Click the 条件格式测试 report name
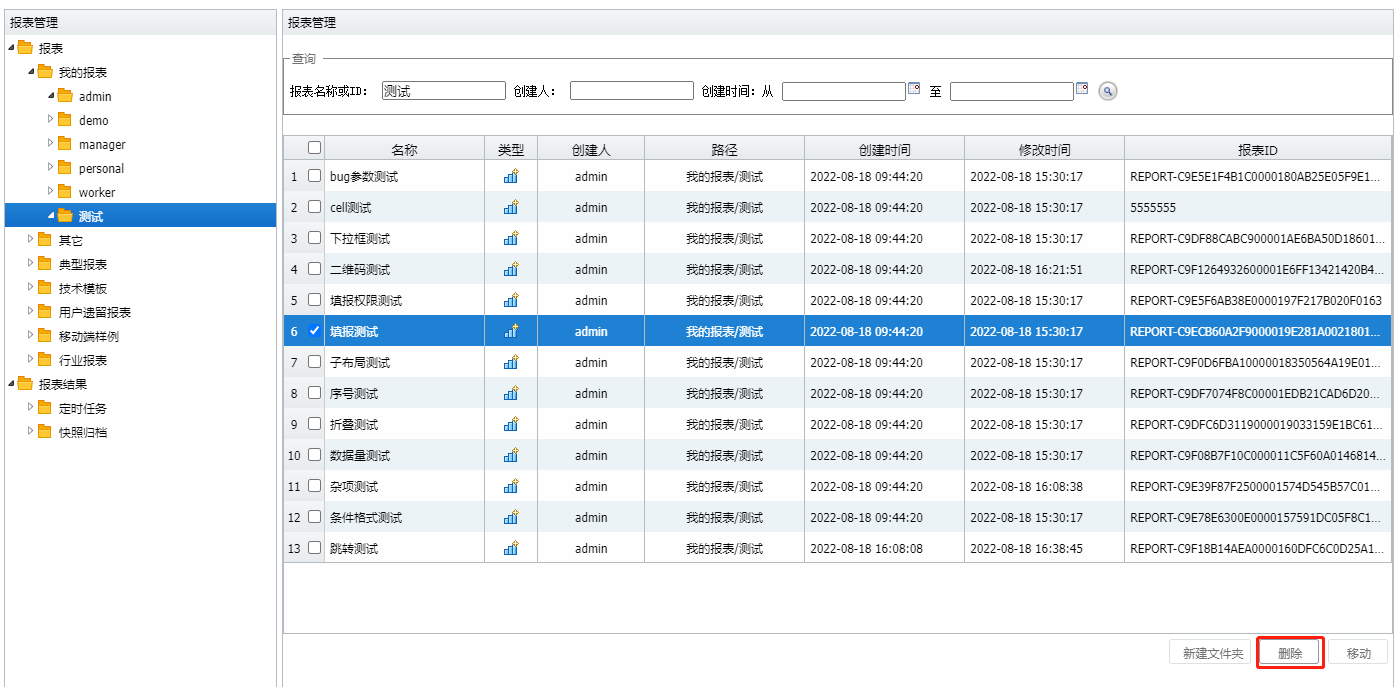The width and height of the screenshot is (1394, 687). [366, 518]
